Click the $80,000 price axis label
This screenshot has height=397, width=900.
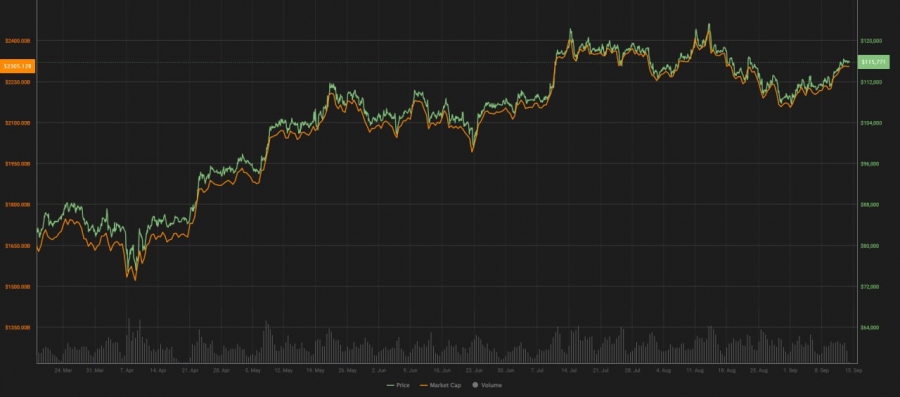coord(870,246)
